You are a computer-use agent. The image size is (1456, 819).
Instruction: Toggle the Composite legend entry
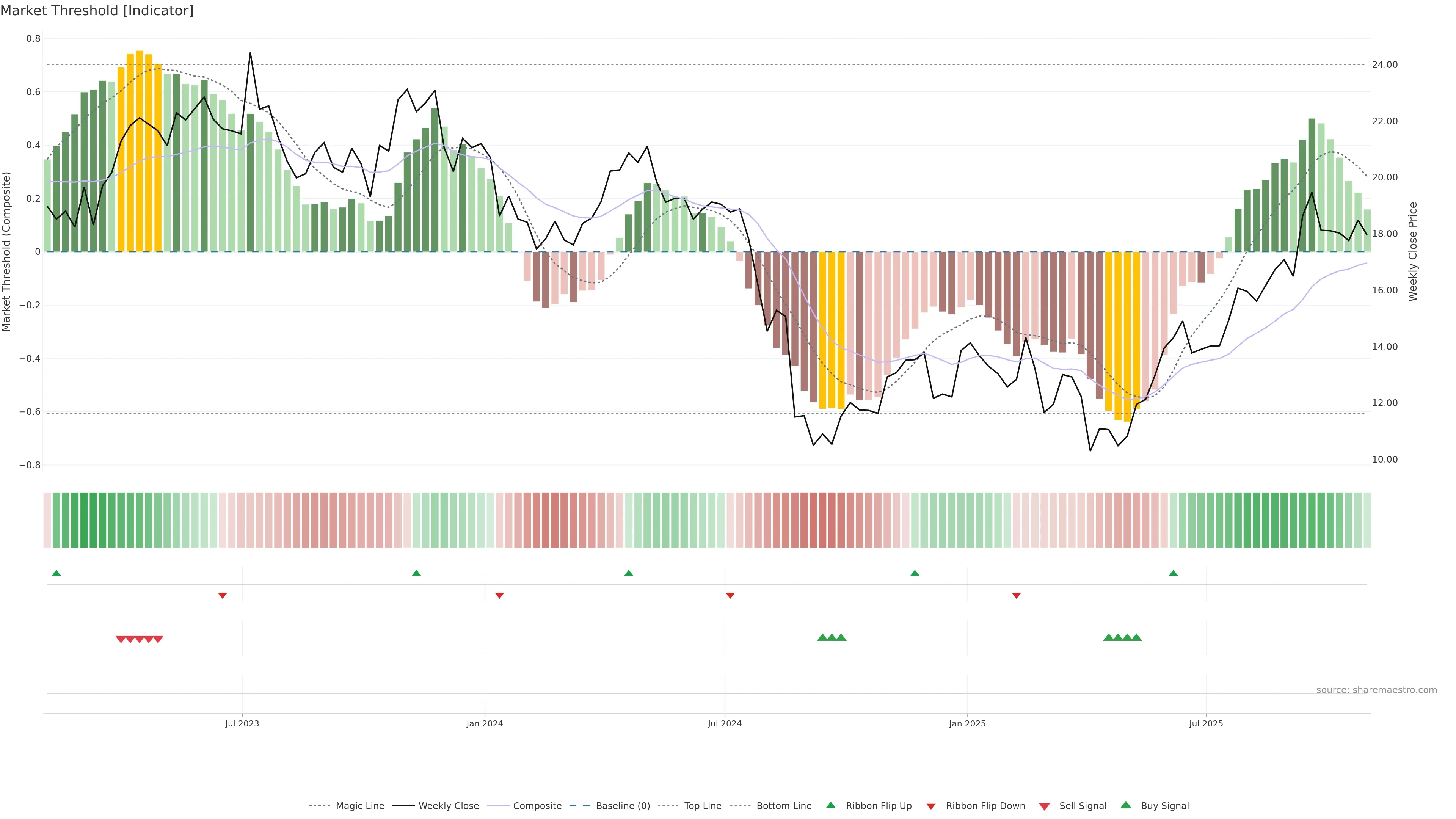click(x=537, y=806)
